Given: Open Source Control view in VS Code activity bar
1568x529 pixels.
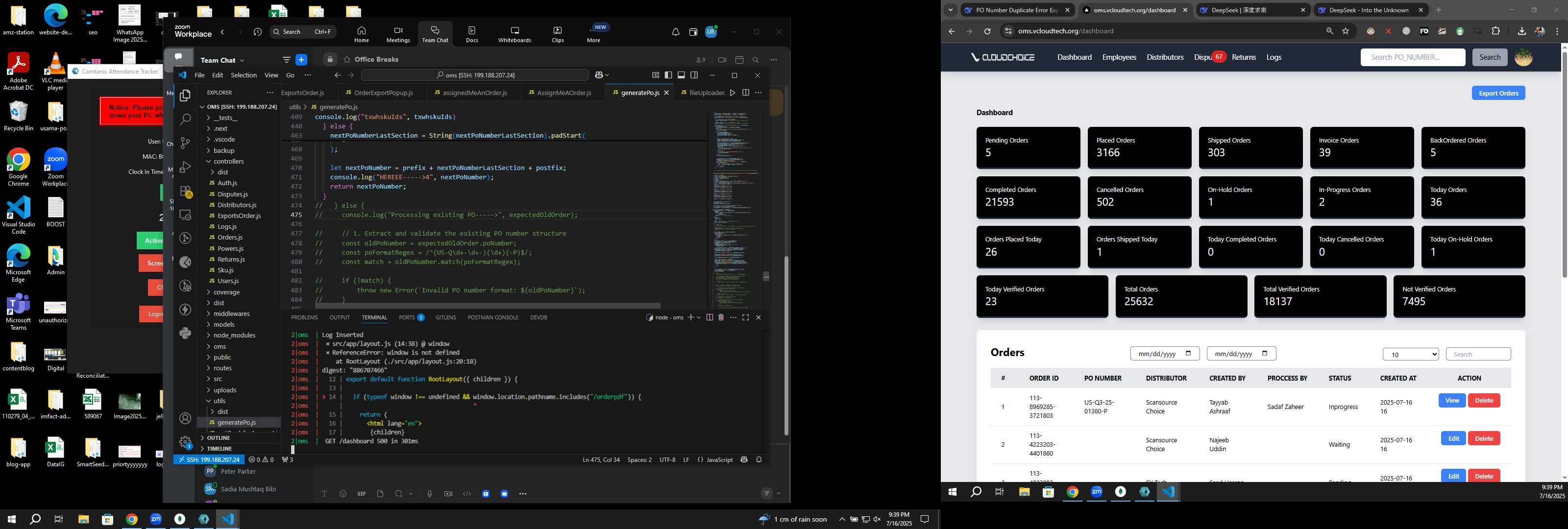Looking at the screenshot, I should coord(185,143).
